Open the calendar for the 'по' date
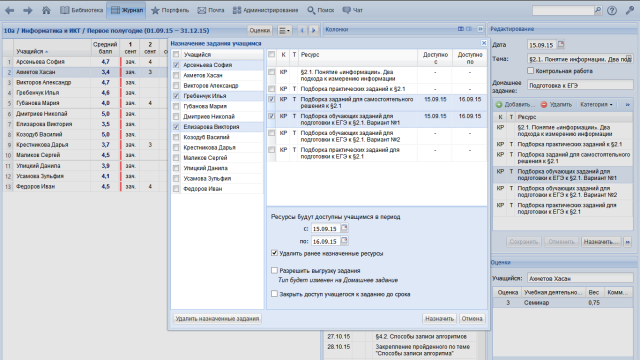 [344, 241]
